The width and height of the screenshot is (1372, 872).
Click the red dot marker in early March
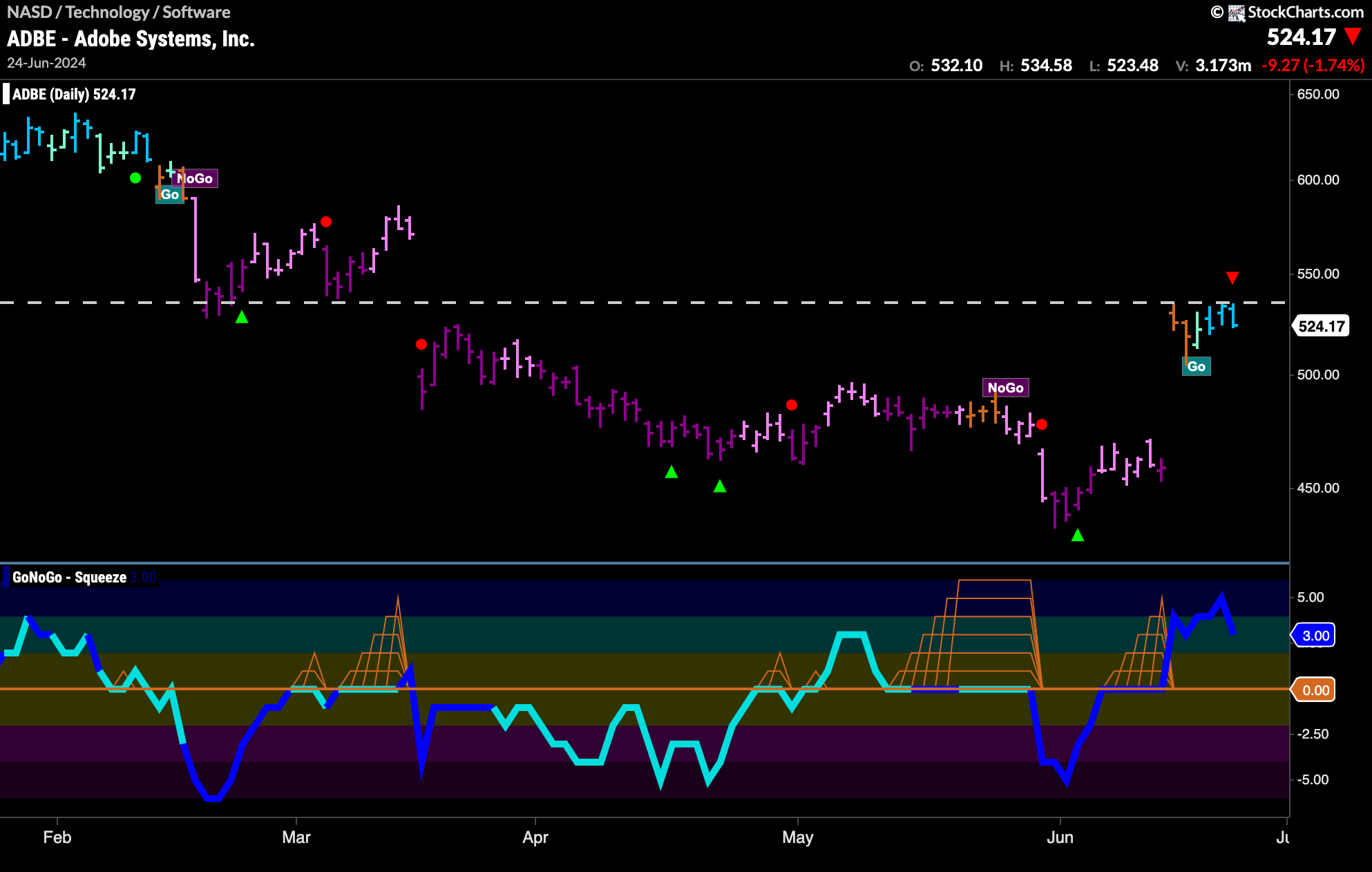coord(326,222)
